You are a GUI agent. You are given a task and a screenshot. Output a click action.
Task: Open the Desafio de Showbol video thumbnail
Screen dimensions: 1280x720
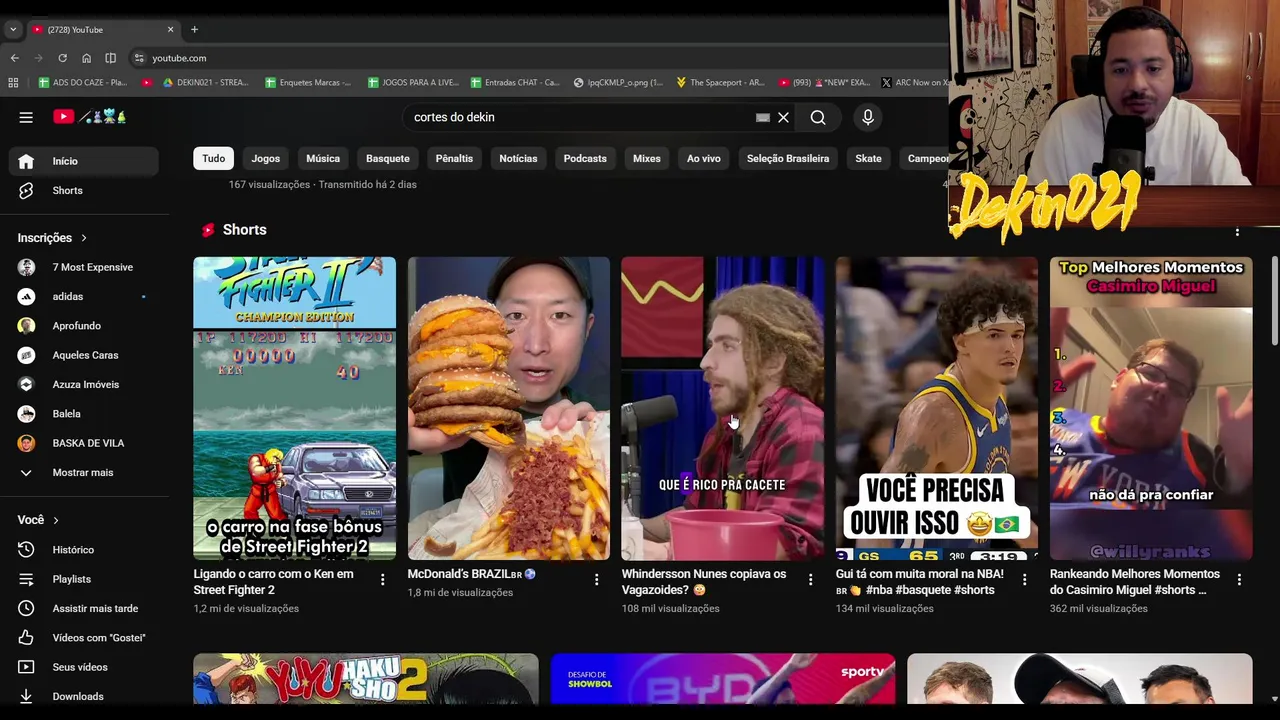point(723,679)
